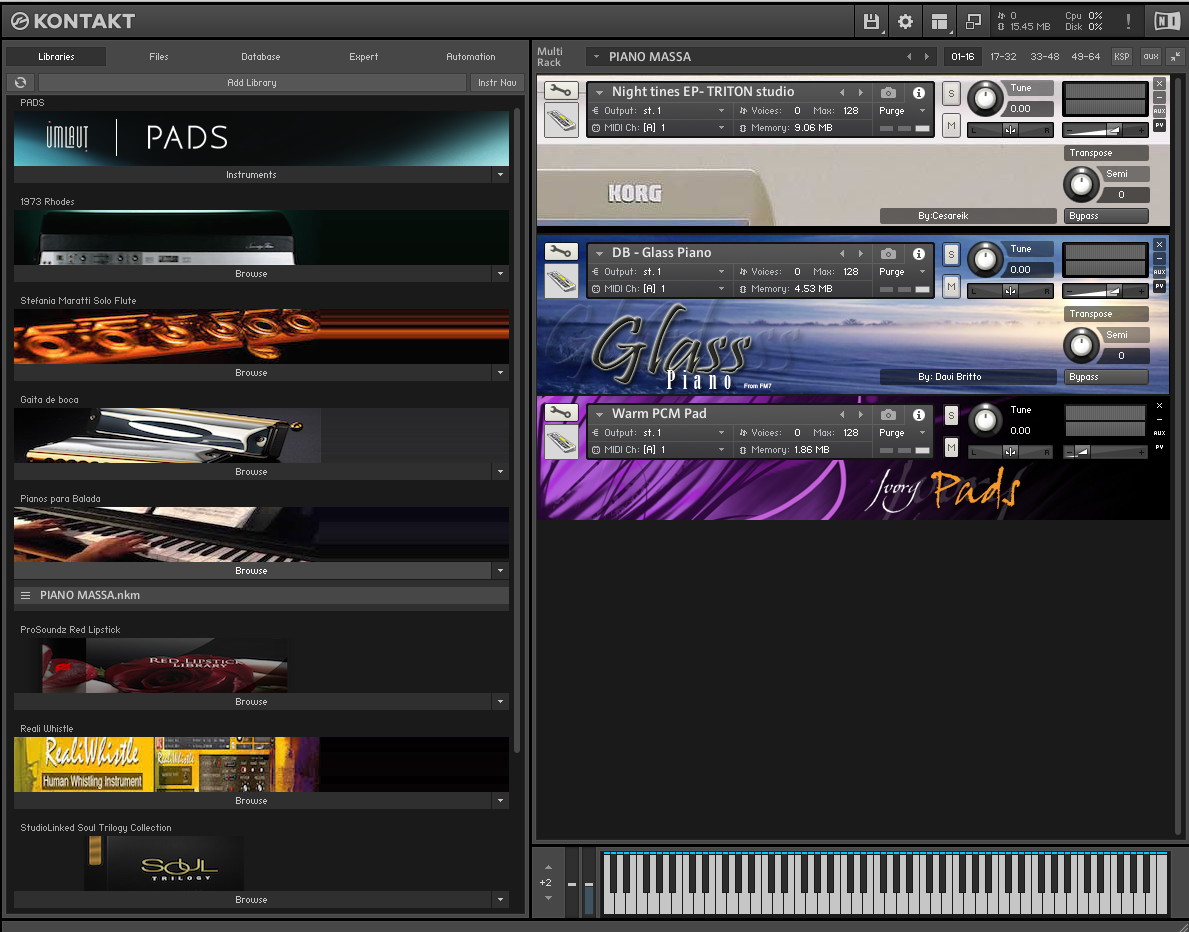The image size is (1189, 932).
Task: Switch to the Expert tab
Action: pyautogui.click(x=364, y=57)
